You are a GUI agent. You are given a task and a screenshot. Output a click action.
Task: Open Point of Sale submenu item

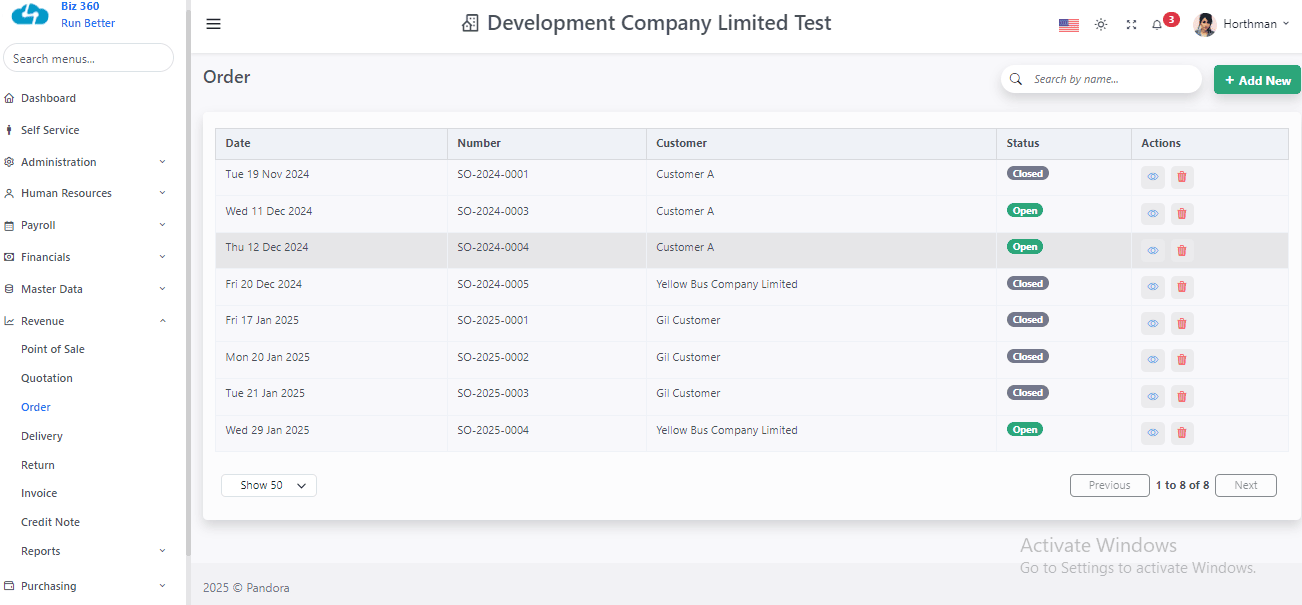(x=53, y=349)
